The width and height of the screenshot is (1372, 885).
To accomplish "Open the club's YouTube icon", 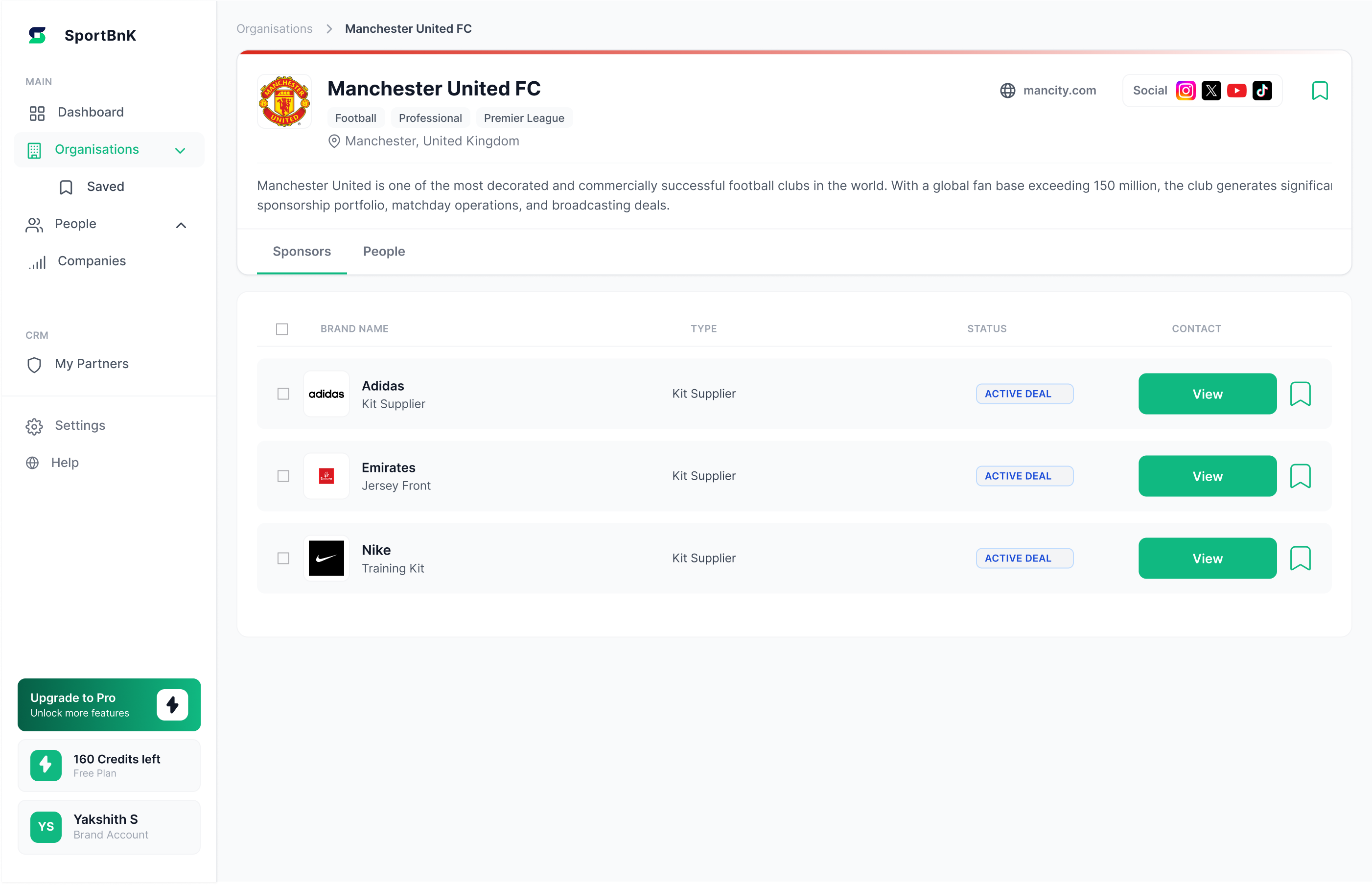I will [1236, 91].
